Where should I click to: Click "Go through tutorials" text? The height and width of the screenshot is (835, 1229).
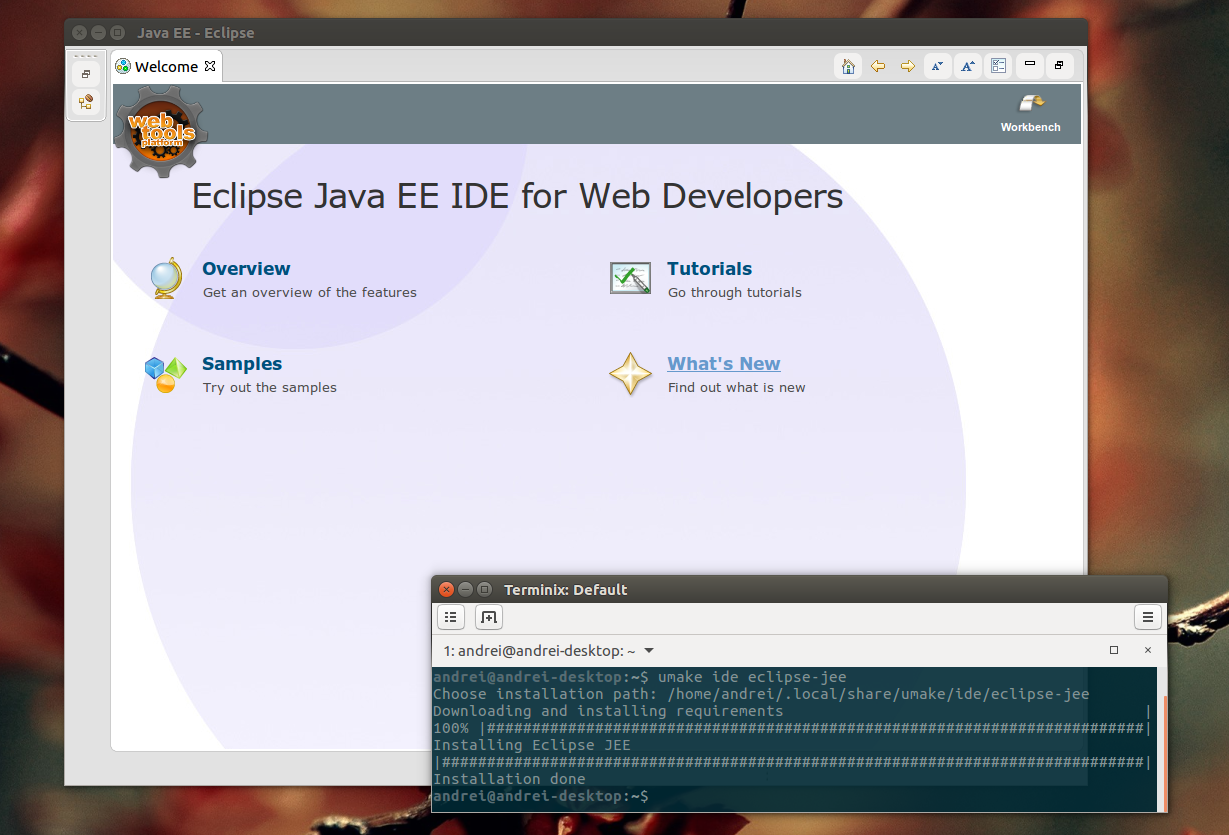click(x=735, y=292)
